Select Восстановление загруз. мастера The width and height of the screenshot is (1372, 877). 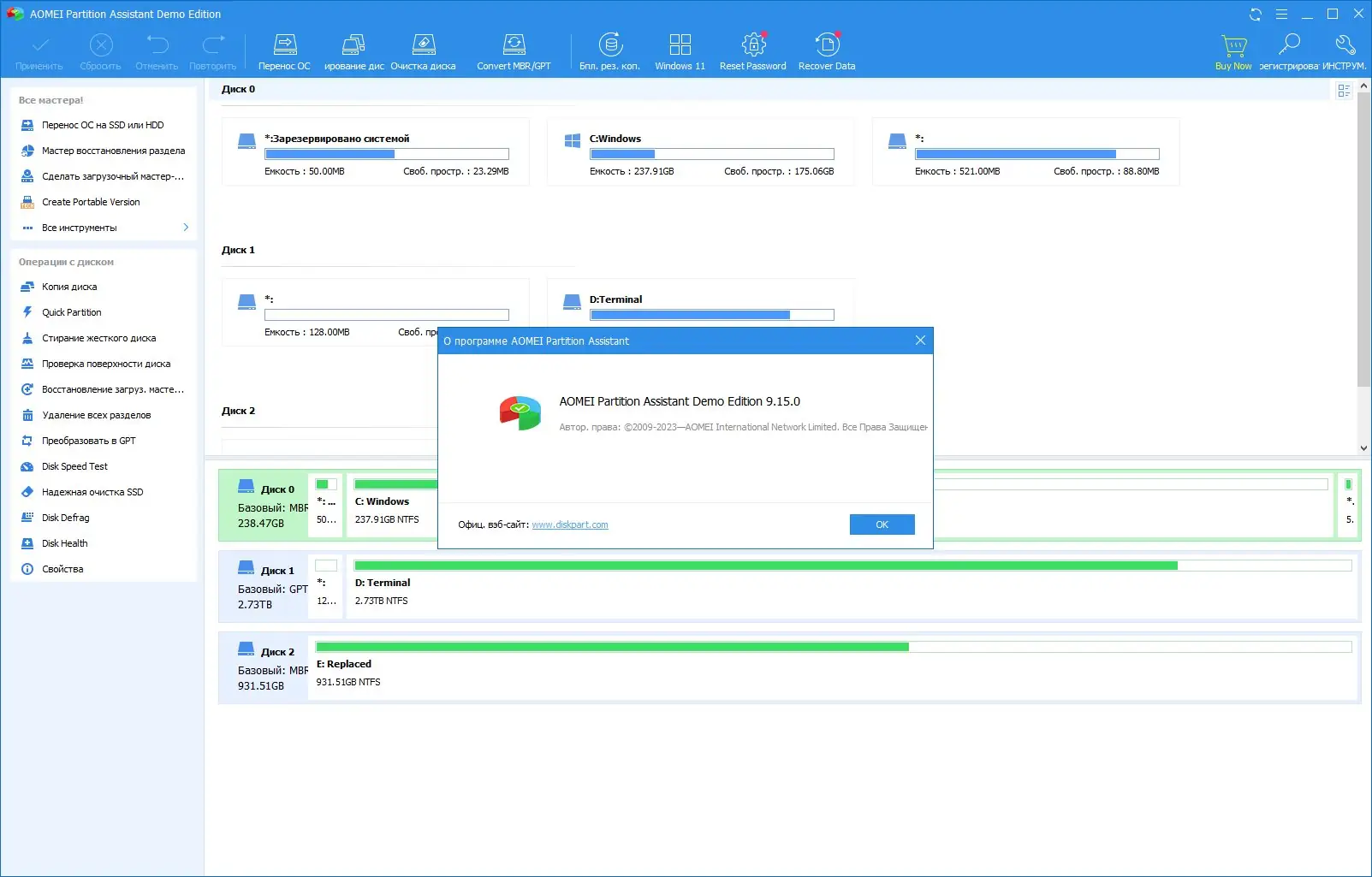(104, 389)
